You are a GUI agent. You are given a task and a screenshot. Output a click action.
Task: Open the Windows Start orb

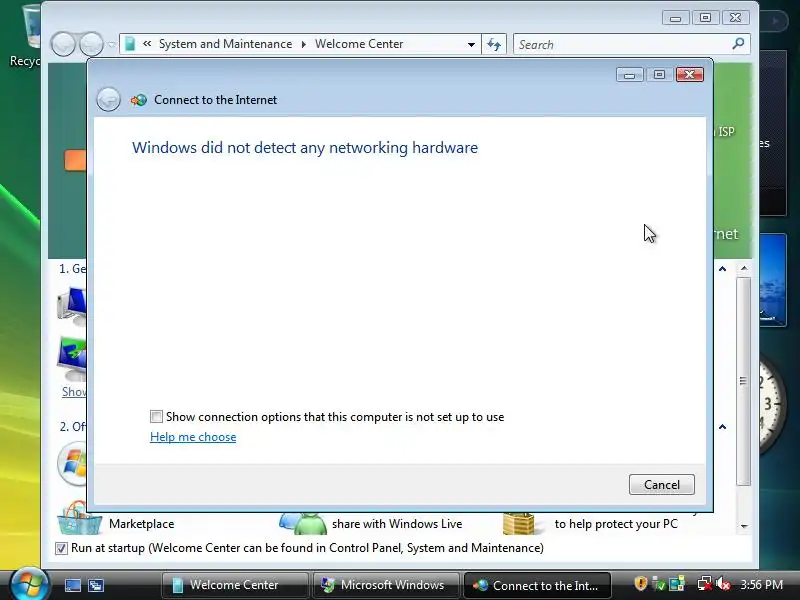pos(29,584)
